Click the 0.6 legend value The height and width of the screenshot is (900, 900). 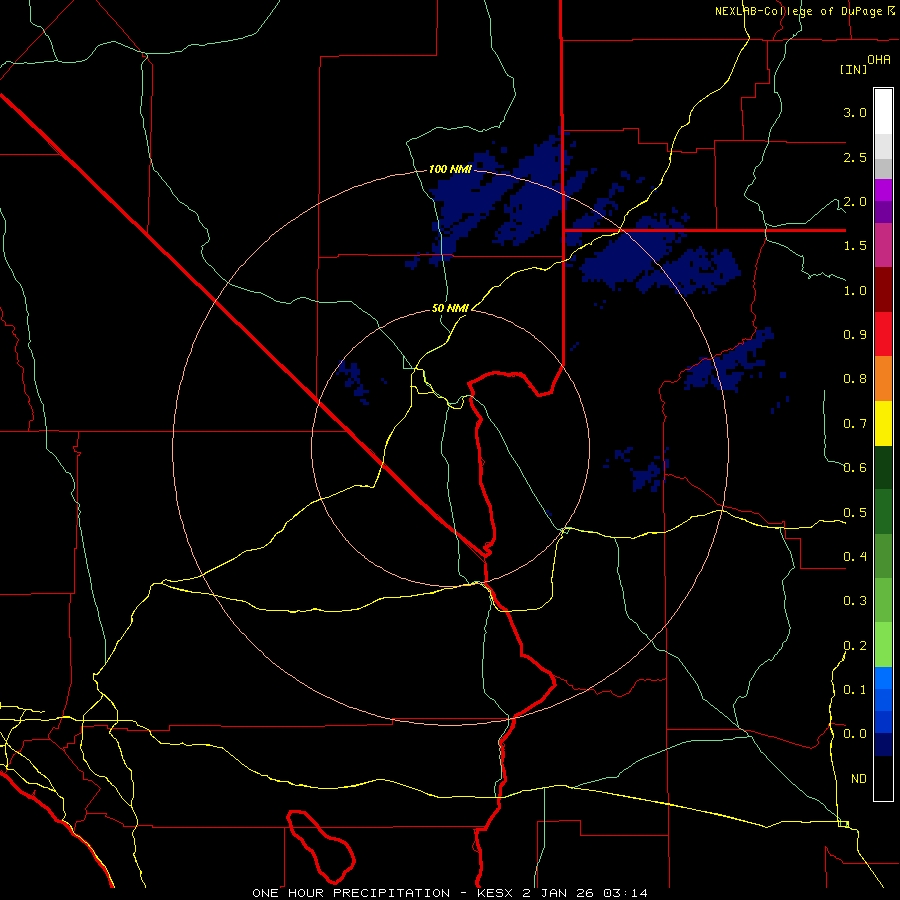pos(855,468)
